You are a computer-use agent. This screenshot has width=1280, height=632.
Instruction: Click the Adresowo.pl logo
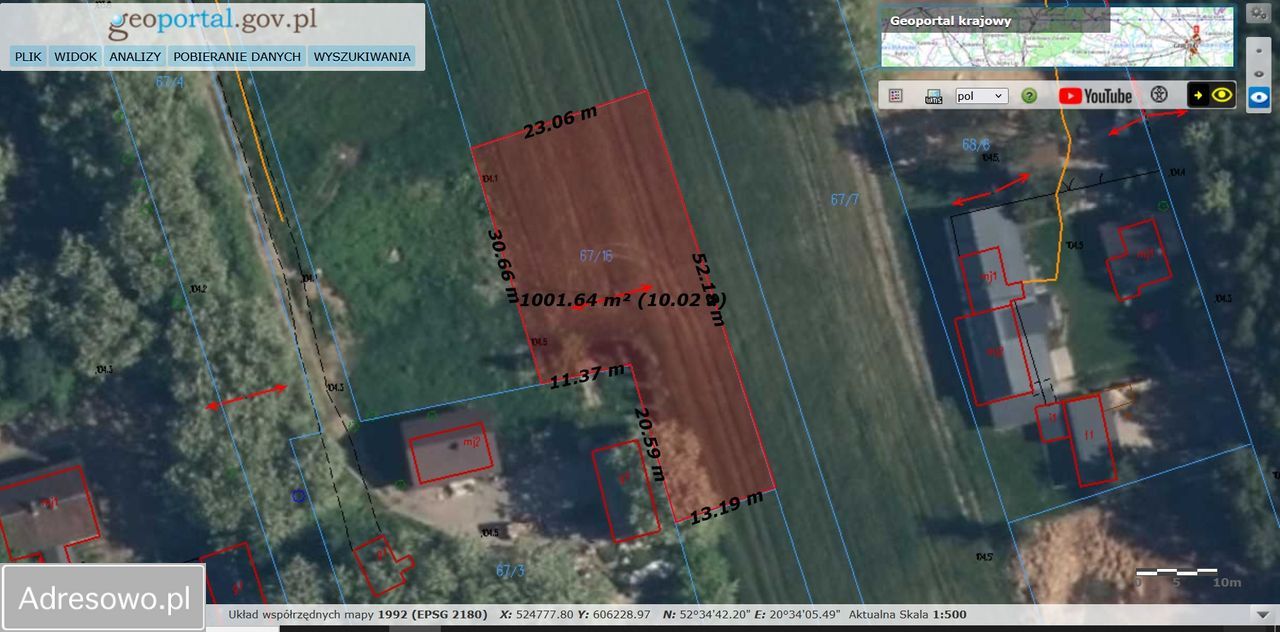(x=104, y=598)
